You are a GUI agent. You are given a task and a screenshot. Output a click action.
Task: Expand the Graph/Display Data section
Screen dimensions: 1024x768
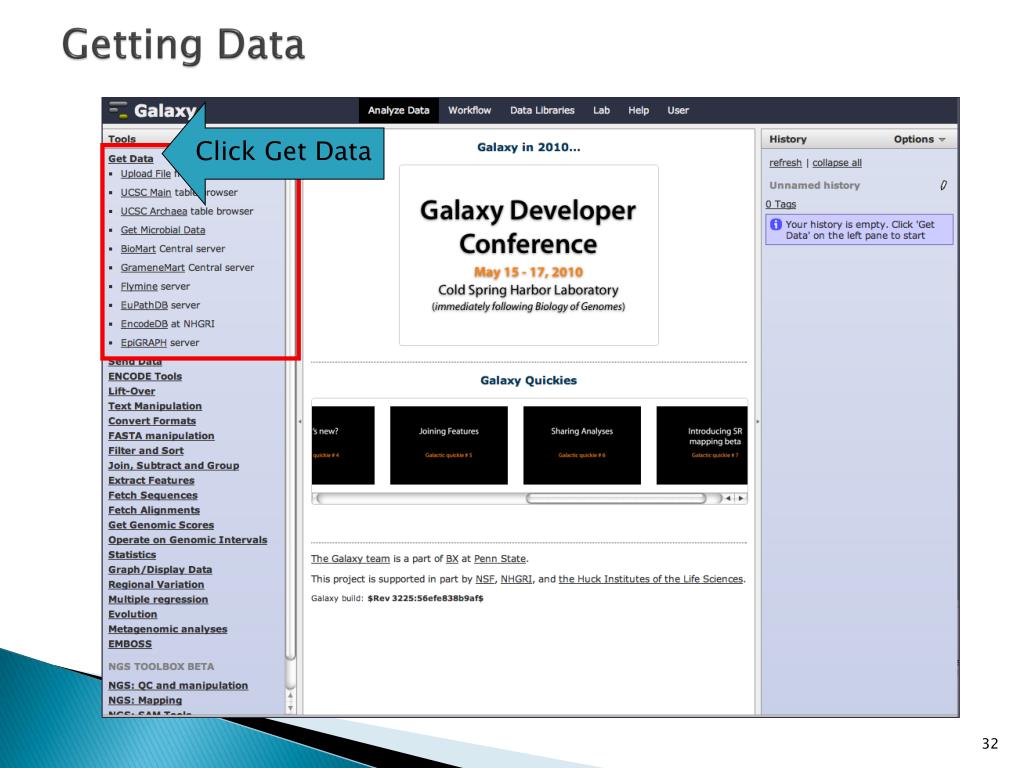(x=160, y=569)
